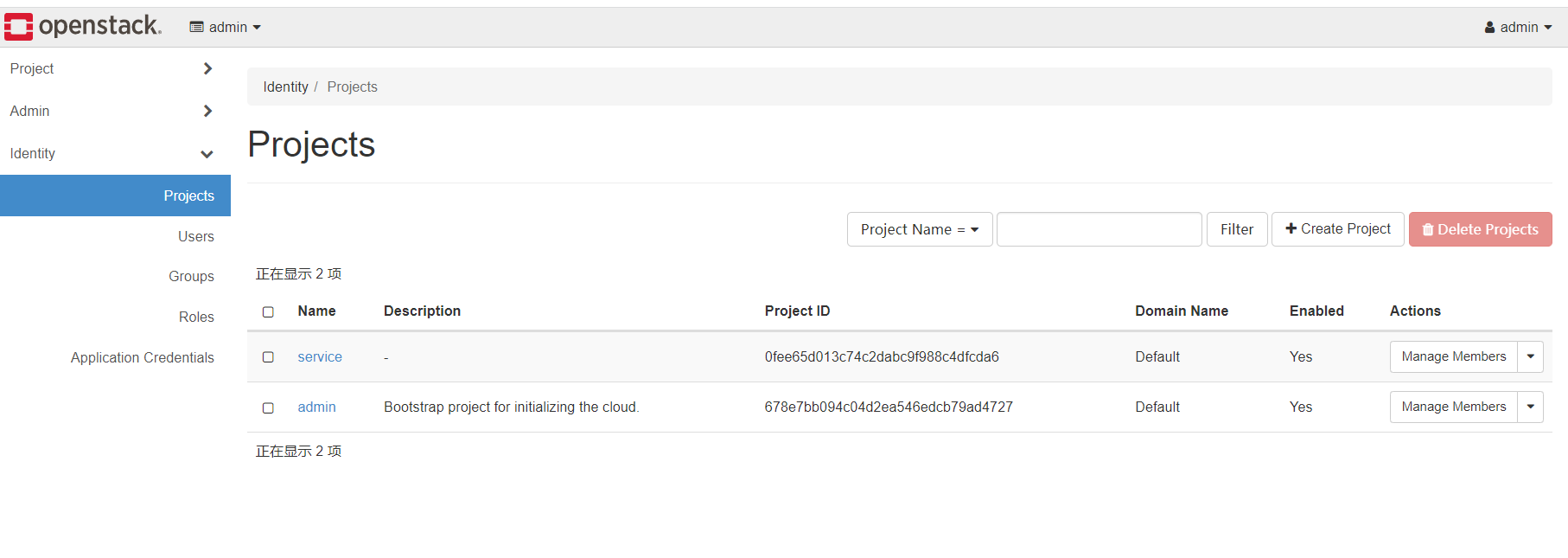1568x558 pixels.
Task: Click Yes enabled value in admin row
Action: click(x=1301, y=407)
